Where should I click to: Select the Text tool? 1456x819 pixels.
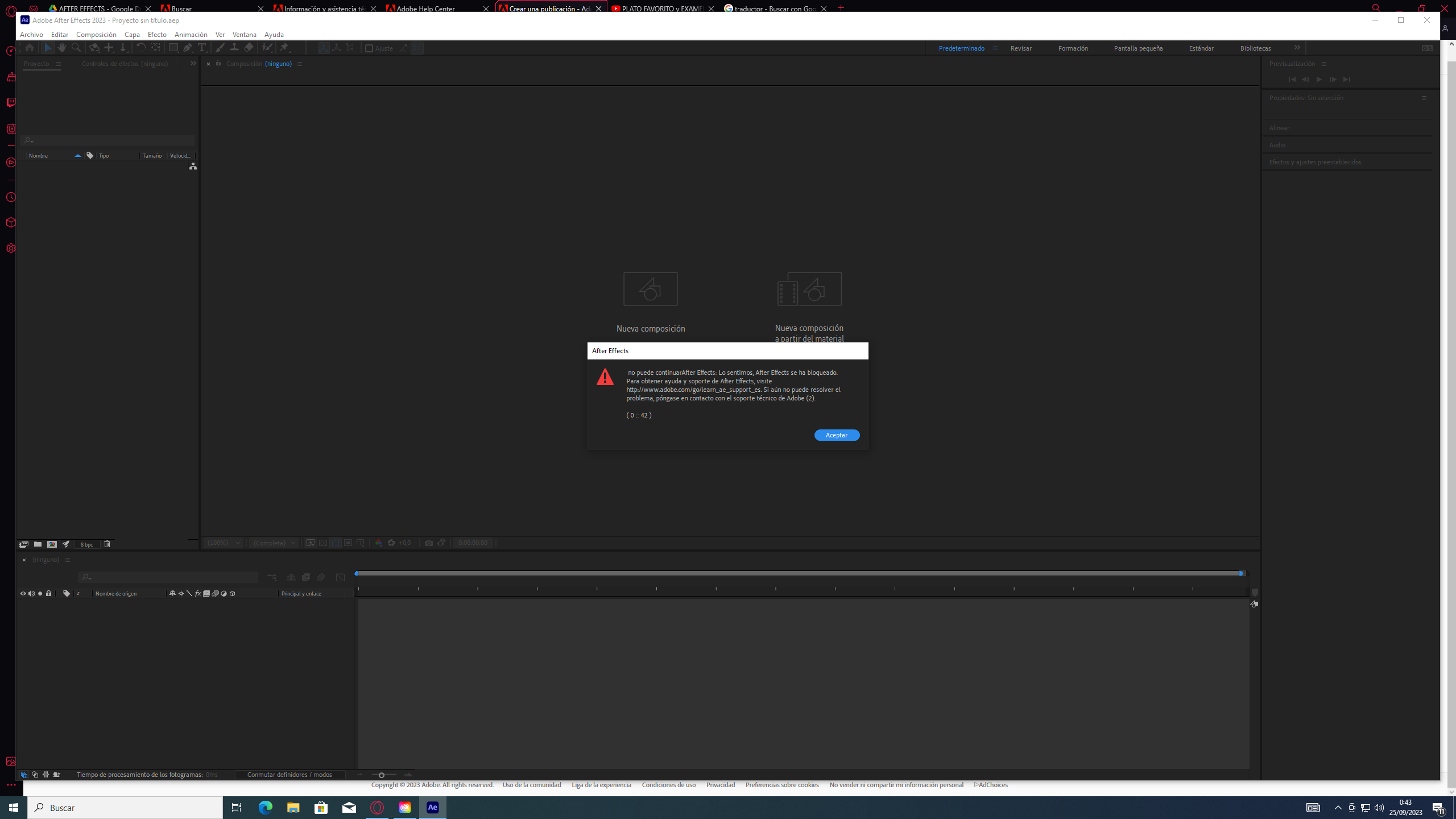[202, 48]
